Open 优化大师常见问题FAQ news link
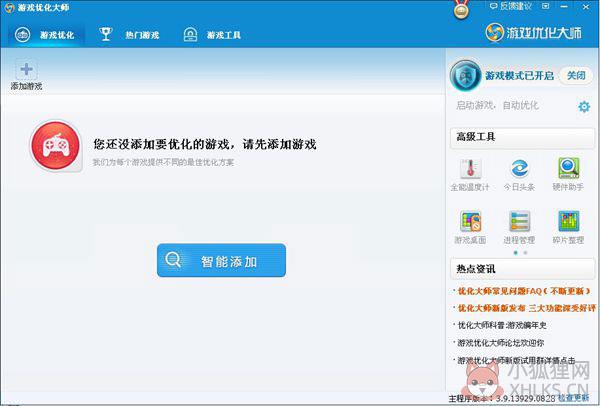Viewport: 600px width, 406px height. coord(523,291)
